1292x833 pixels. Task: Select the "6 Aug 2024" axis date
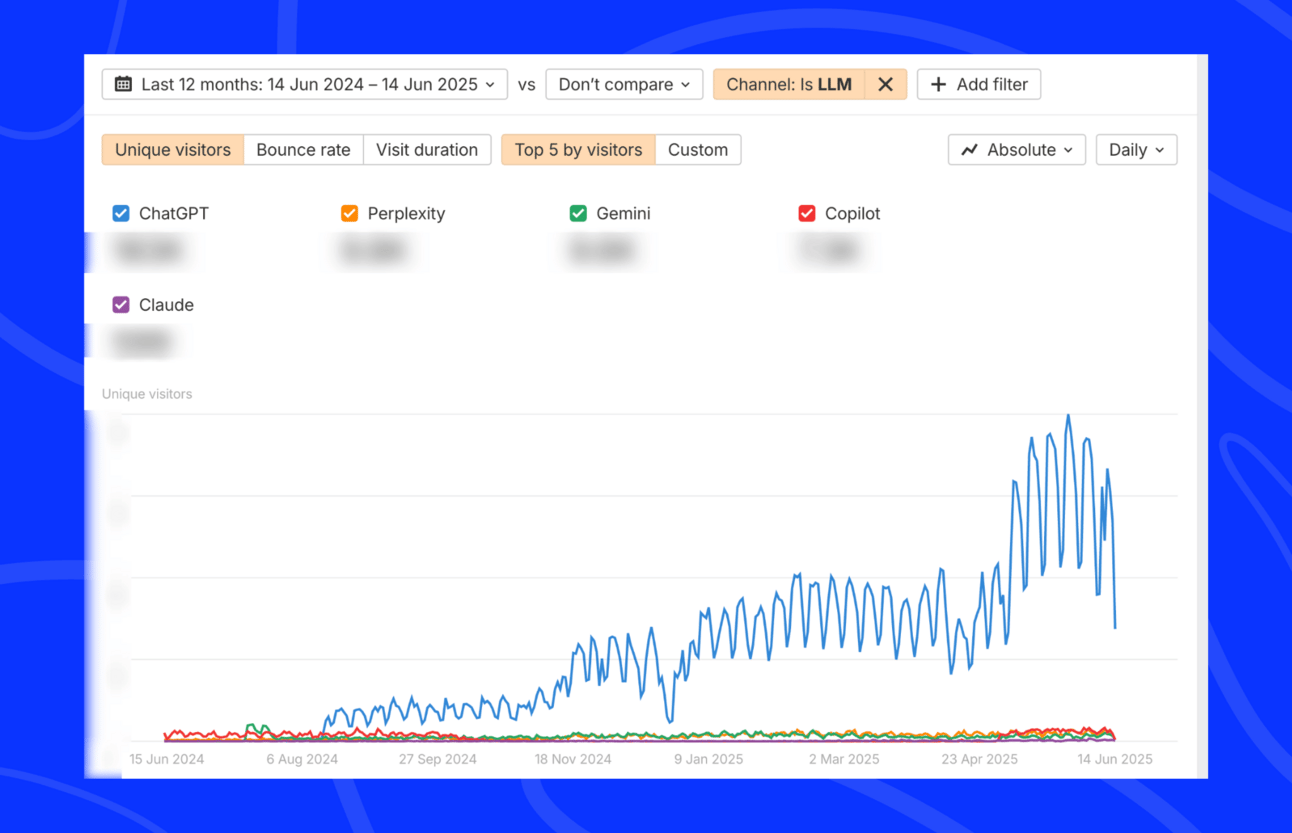(x=302, y=759)
